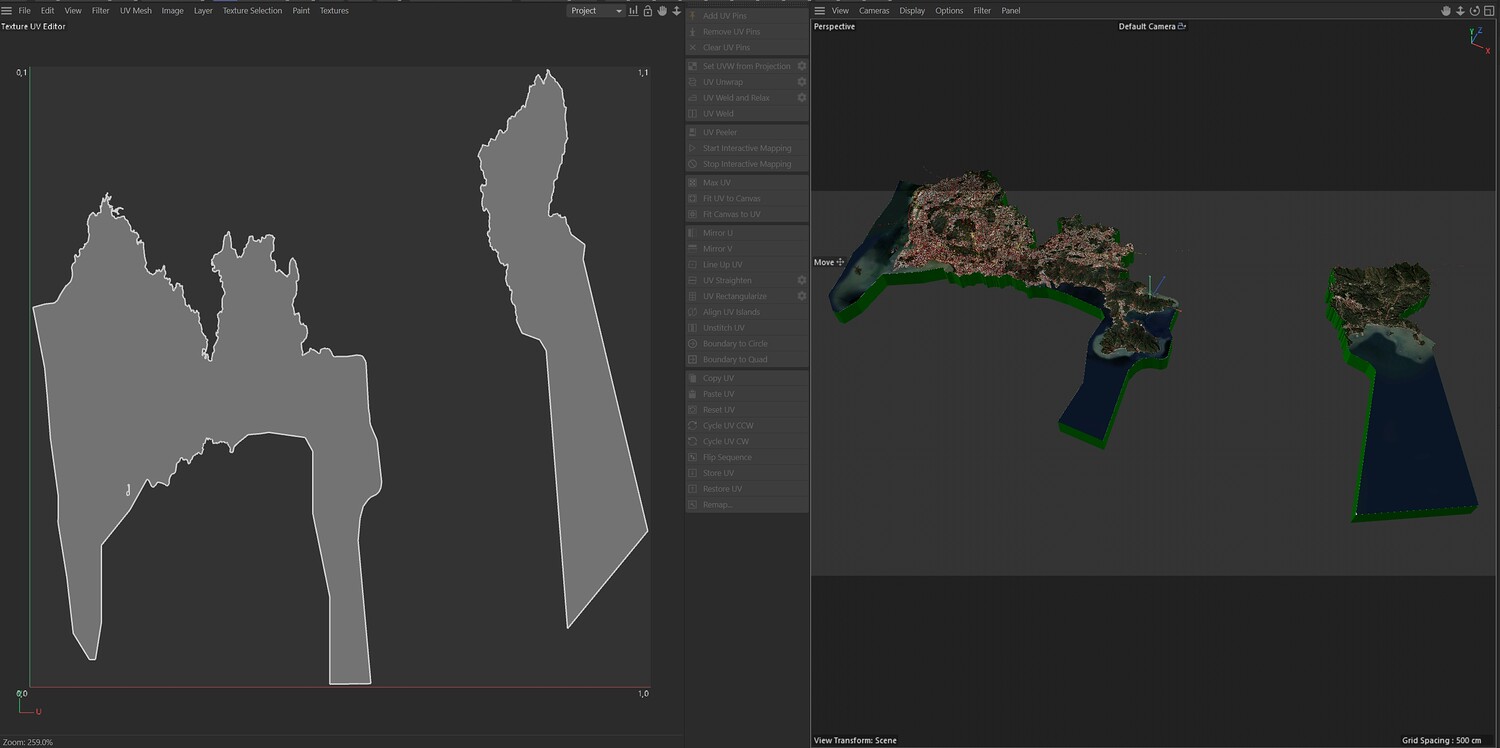
Task: Click Stop Interactive Mapping
Action: click(x=747, y=164)
